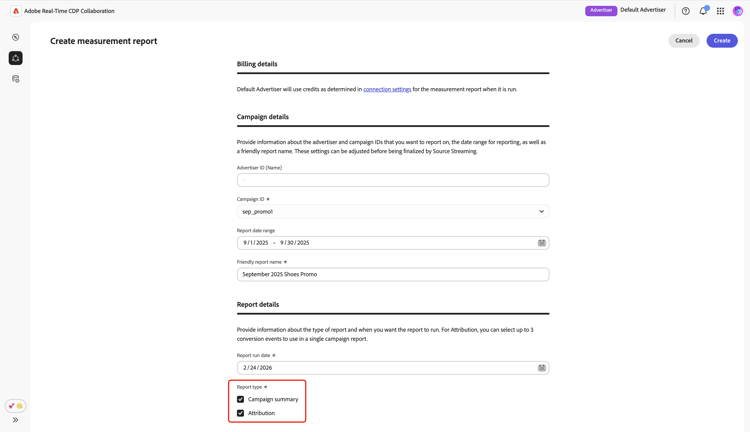Screen dimensions: 750x432
Task: Click the Campaign details heading
Action: coord(263,117)
